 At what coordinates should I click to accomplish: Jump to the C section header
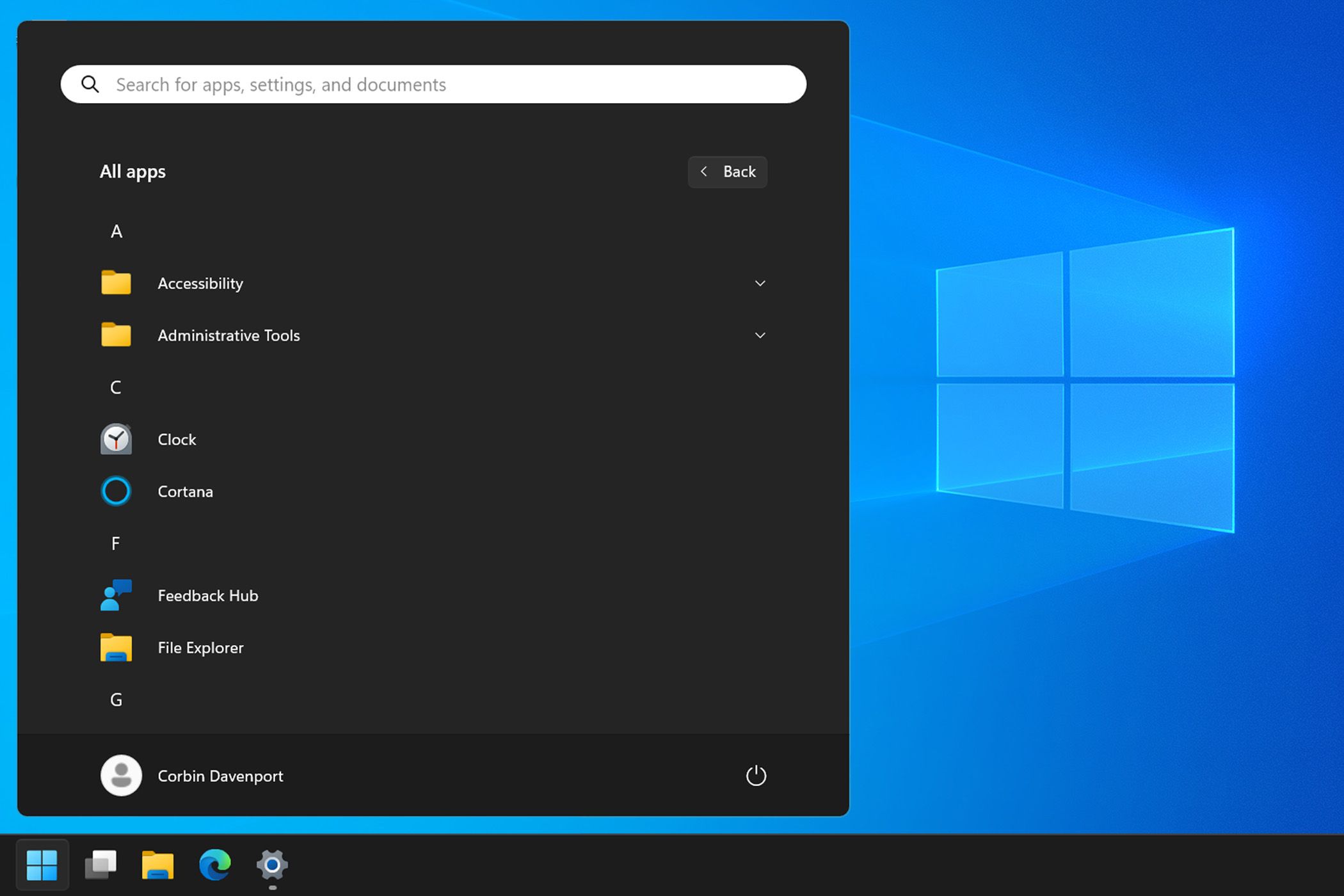pyautogui.click(x=115, y=387)
